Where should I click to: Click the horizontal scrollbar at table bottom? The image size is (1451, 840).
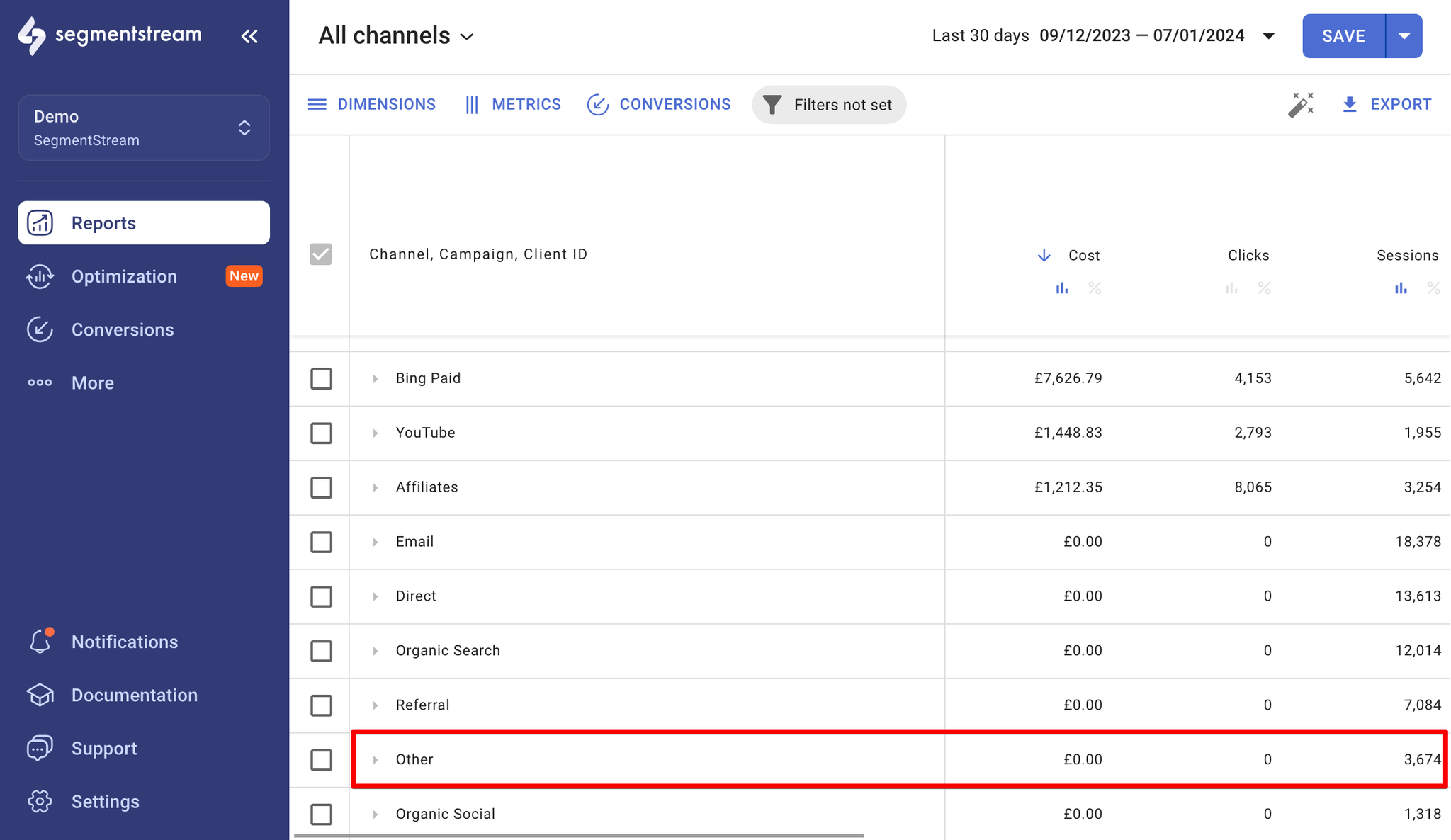[579, 836]
